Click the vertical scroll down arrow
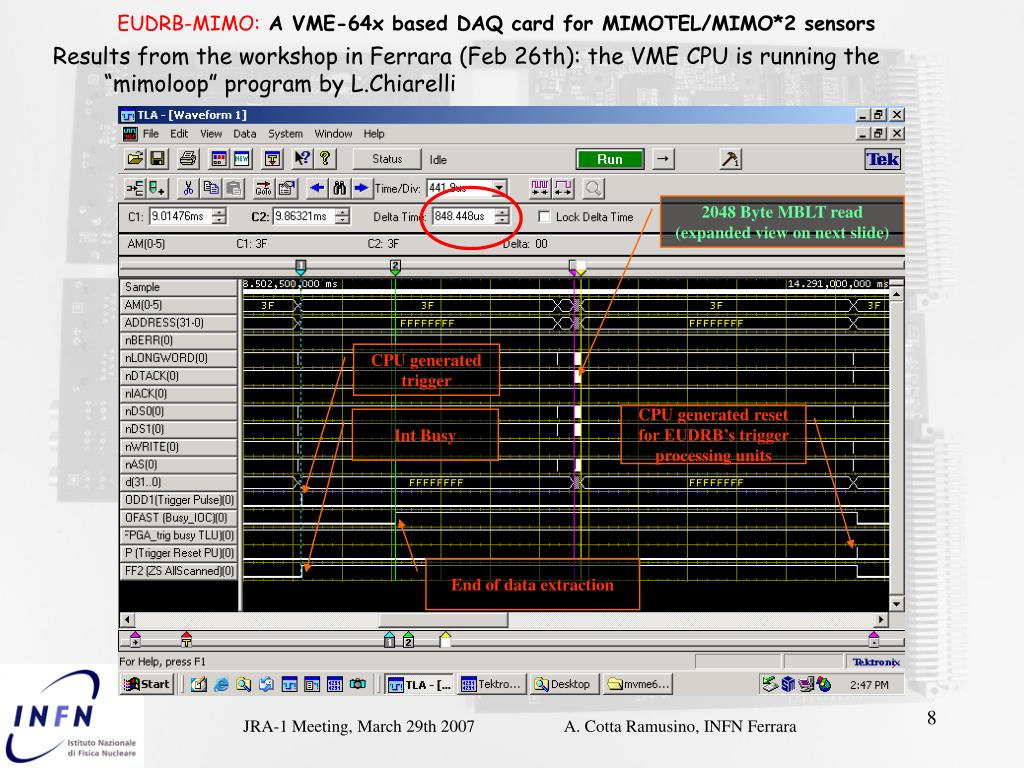This screenshot has width=1024, height=768. 897,604
